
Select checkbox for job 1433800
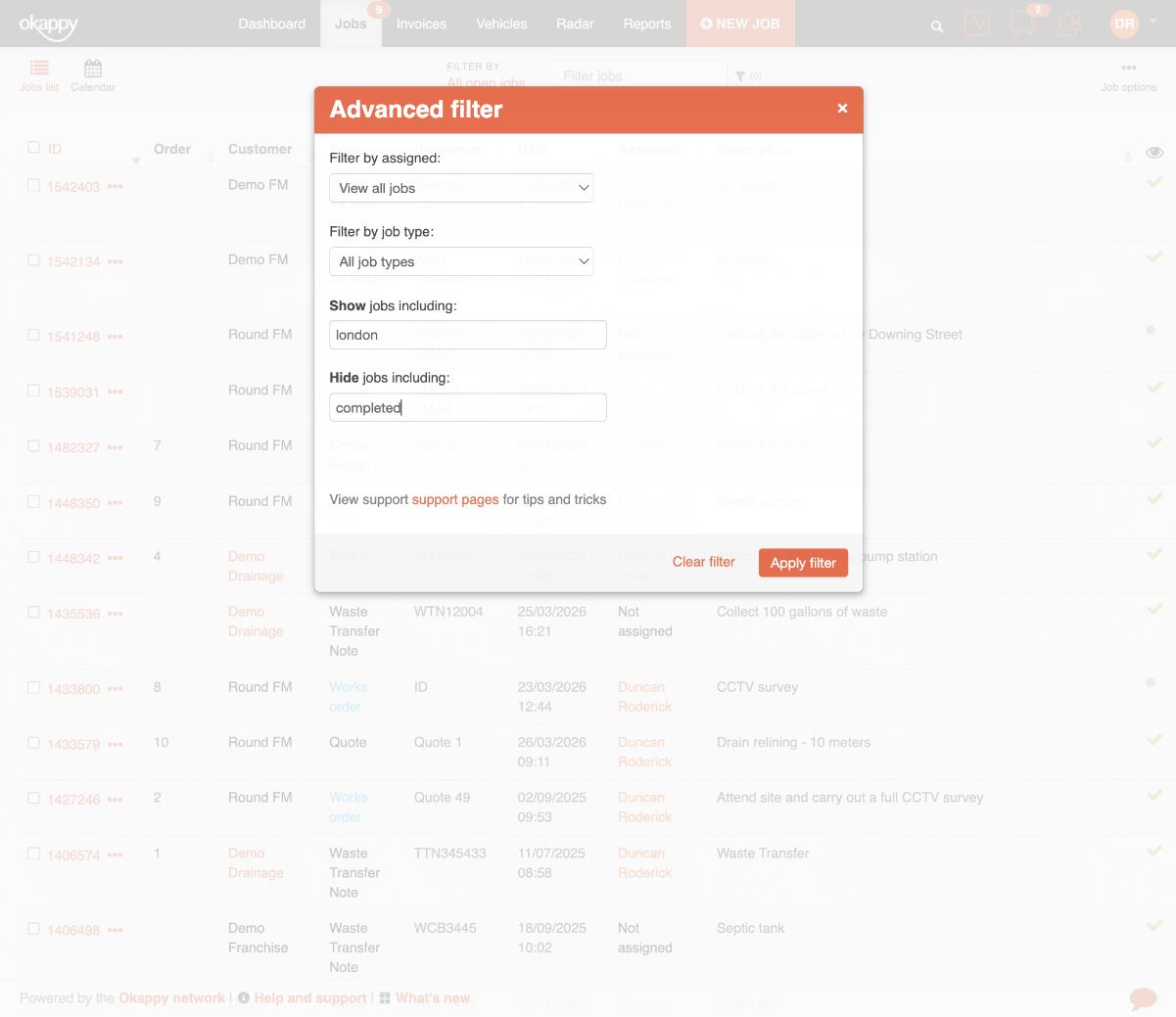[33, 687]
